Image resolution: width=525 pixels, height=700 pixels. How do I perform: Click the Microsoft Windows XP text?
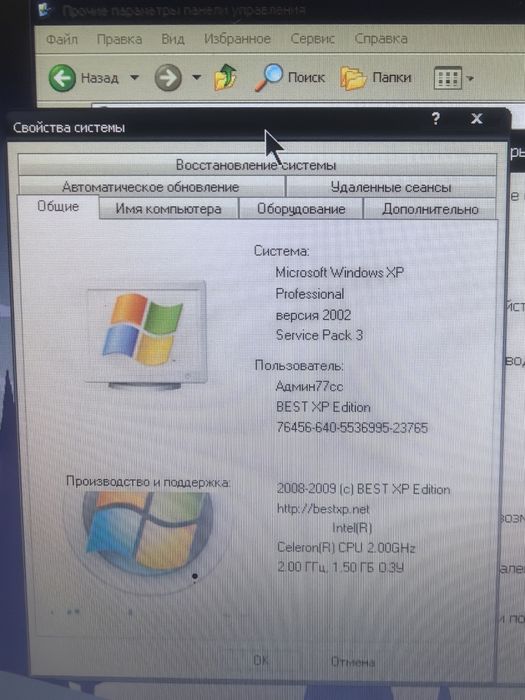[340, 272]
